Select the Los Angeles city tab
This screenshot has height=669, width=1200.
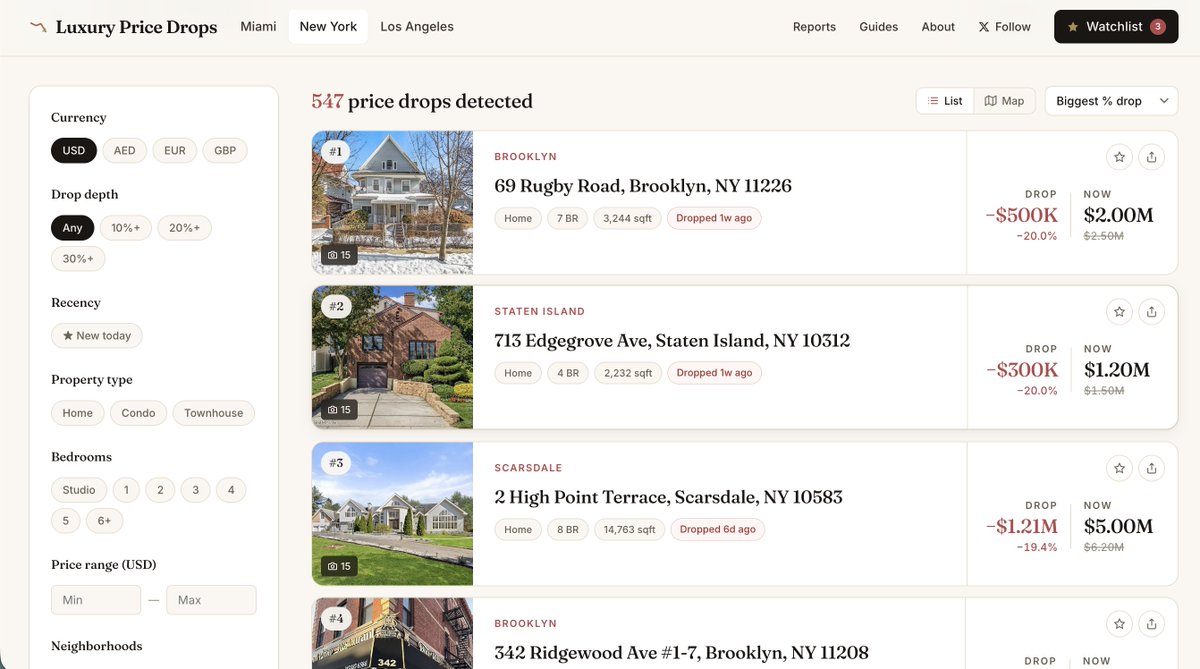417,27
